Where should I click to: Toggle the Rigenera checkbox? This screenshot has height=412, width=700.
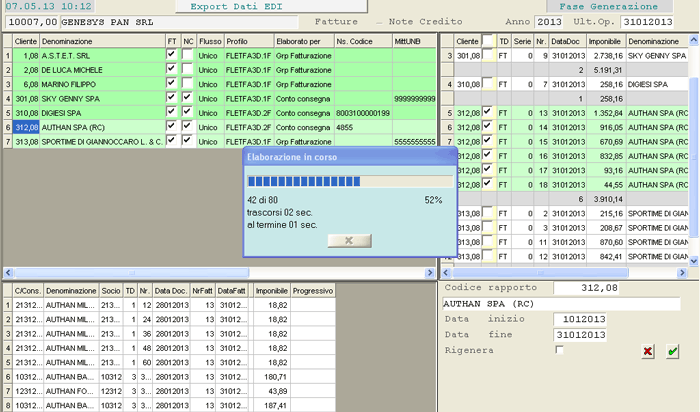tap(559, 350)
